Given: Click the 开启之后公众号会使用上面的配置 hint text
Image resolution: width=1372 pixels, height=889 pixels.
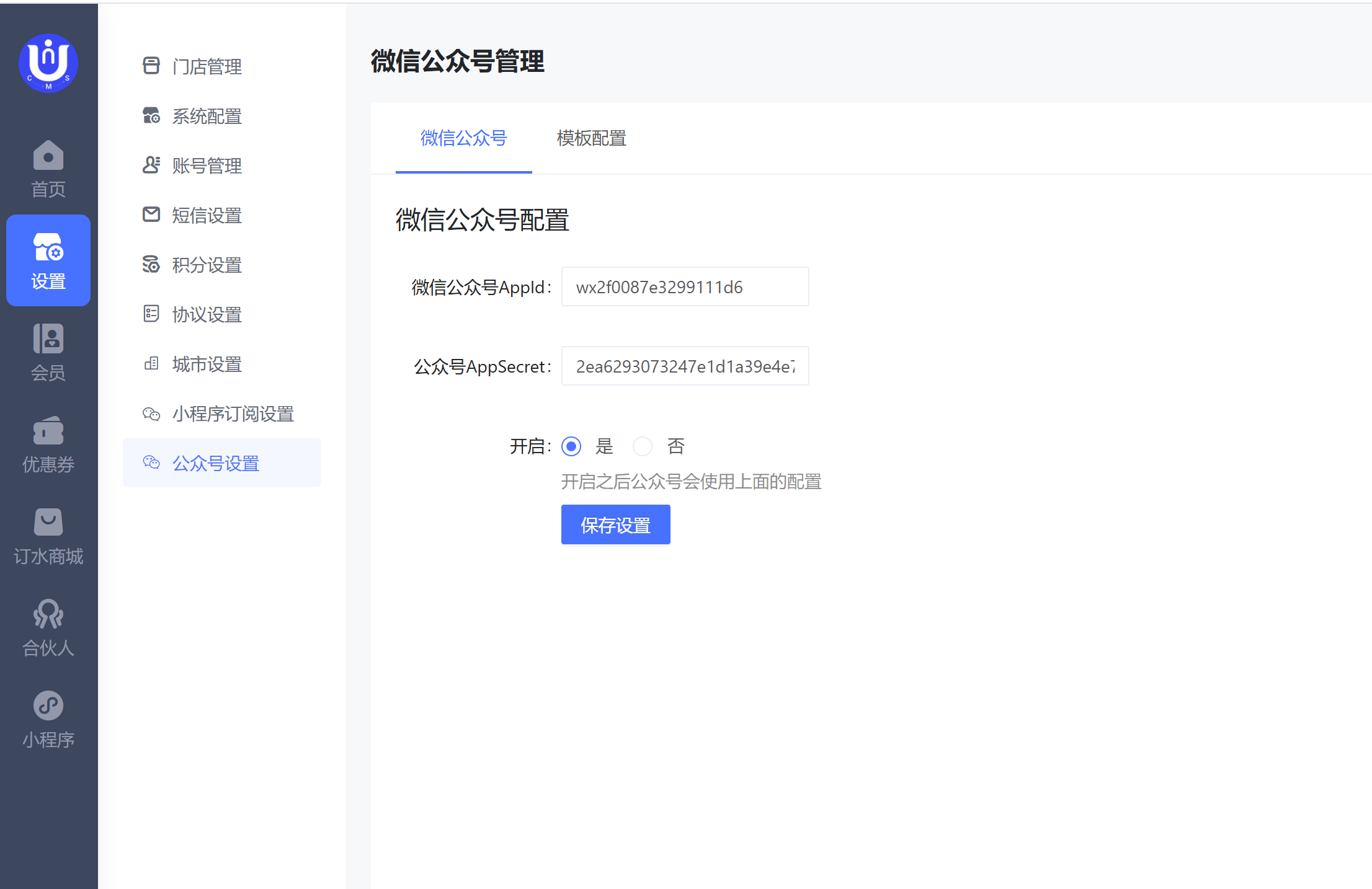Looking at the screenshot, I should point(692,481).
